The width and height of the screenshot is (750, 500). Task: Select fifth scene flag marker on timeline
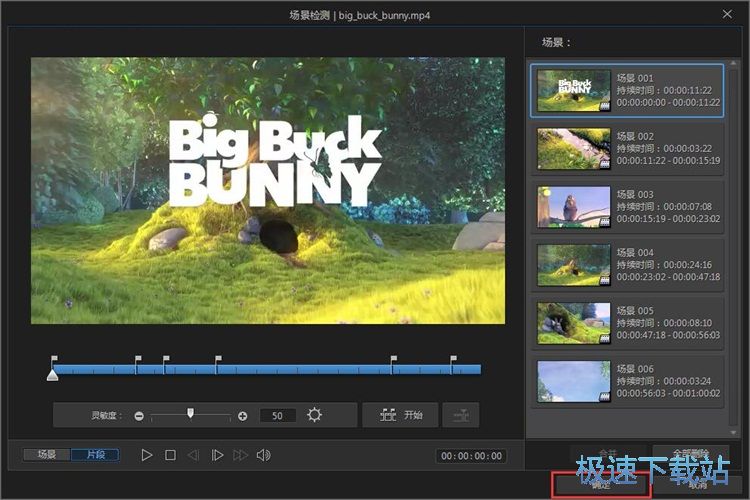393,359
